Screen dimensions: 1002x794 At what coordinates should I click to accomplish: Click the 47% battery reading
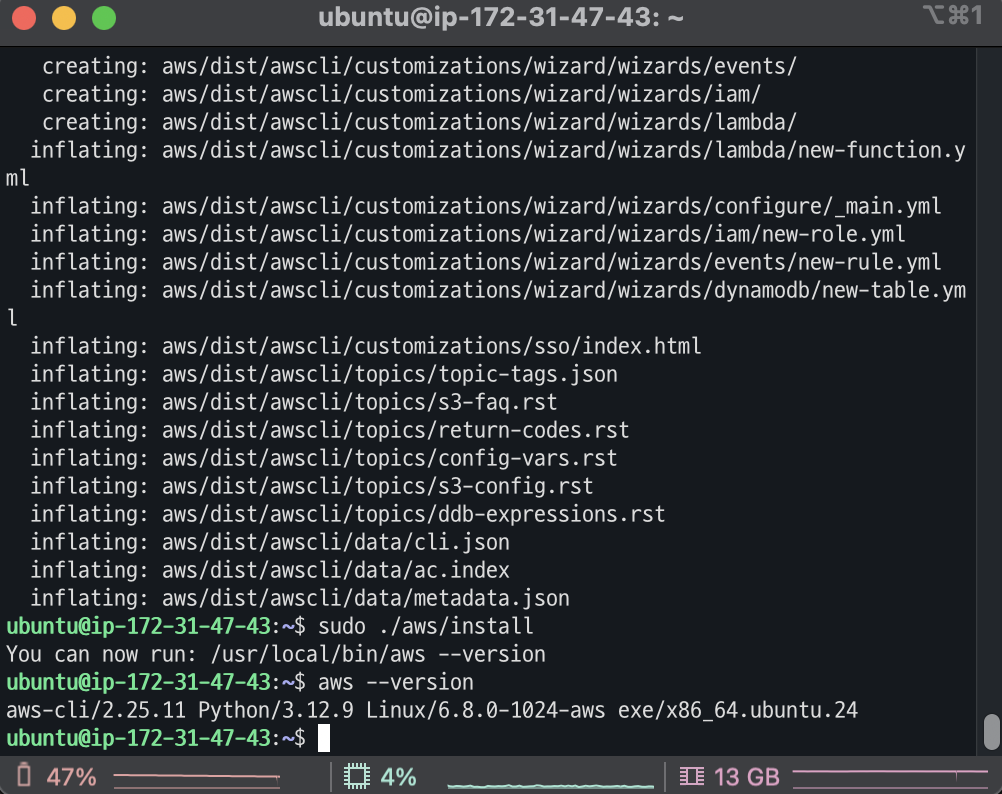tap(71, 777)
